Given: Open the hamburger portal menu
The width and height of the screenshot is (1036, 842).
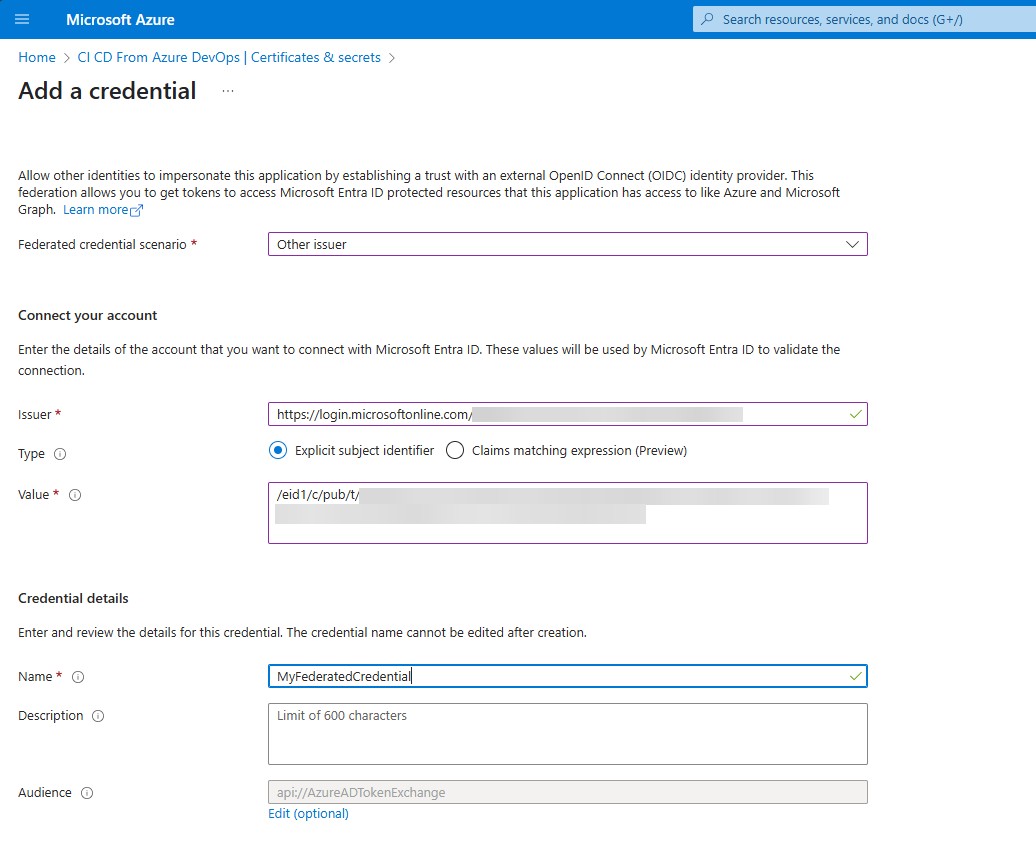Looking at the screenshot, I should tap(22, 19).
